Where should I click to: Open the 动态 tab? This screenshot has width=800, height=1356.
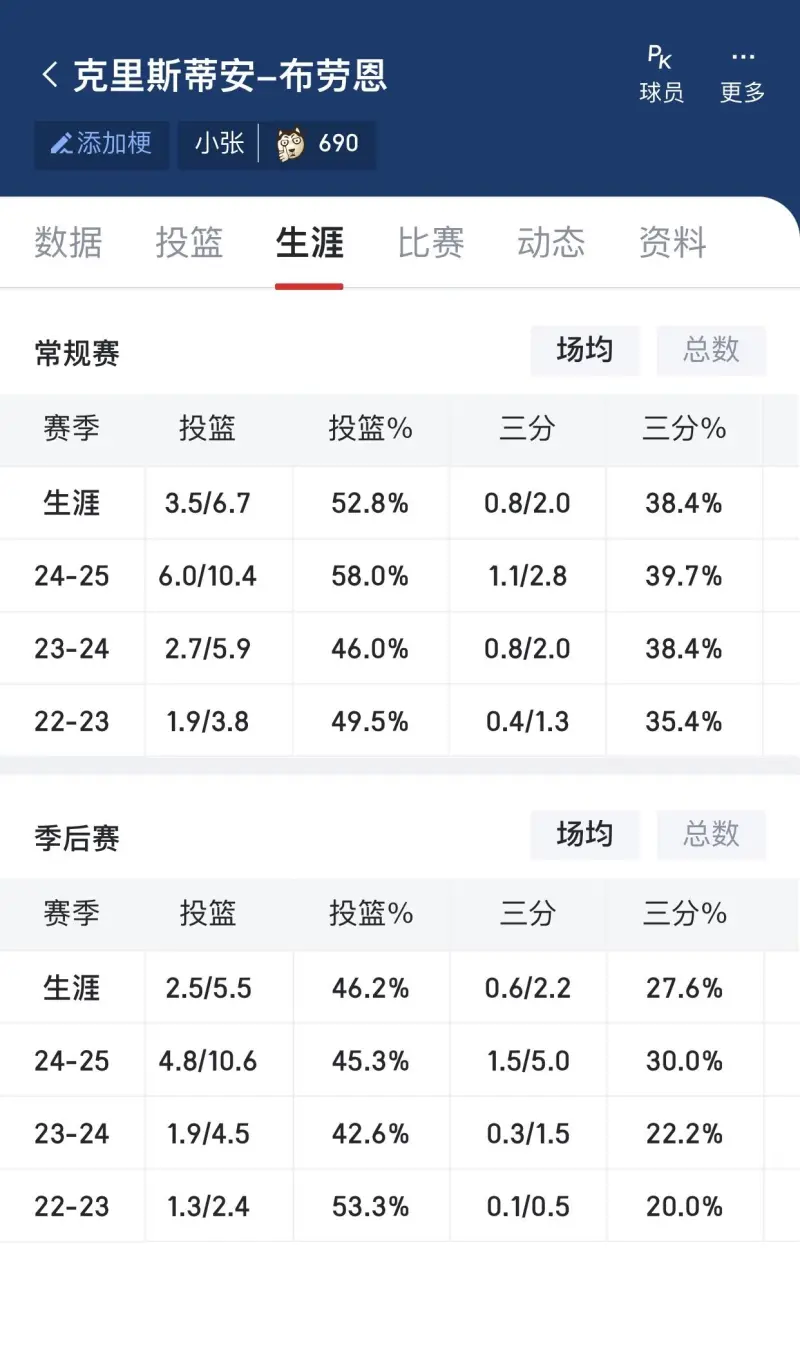point(551,243)
